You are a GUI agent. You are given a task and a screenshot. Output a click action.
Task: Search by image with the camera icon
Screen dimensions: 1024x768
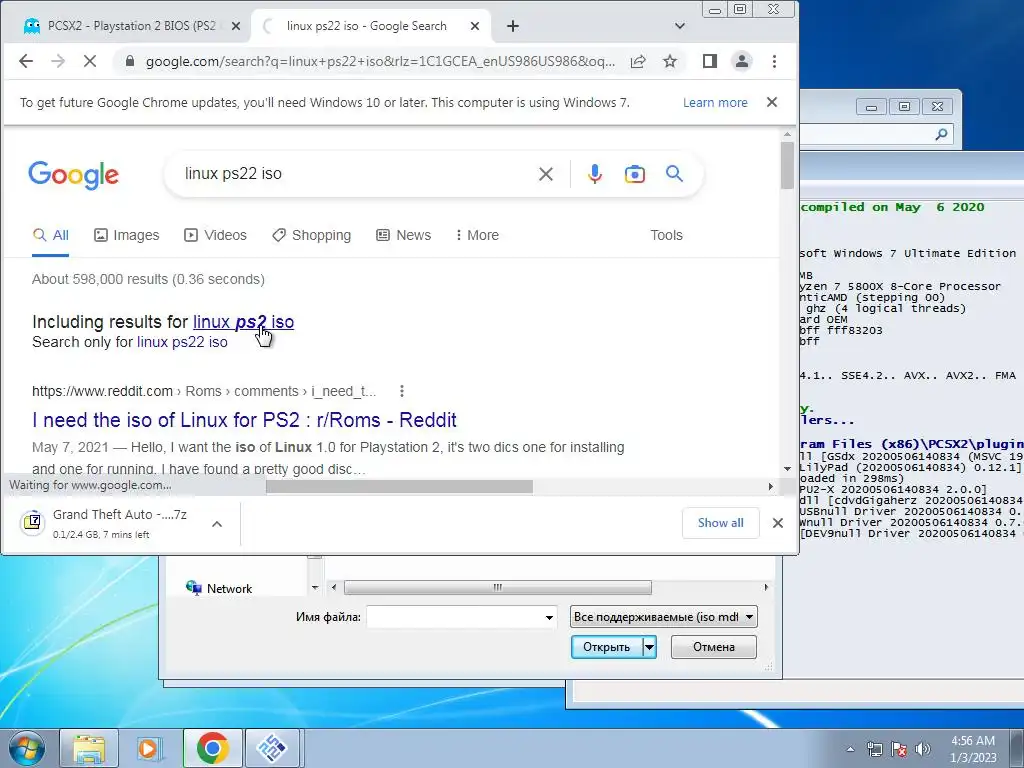coord(634,174)
